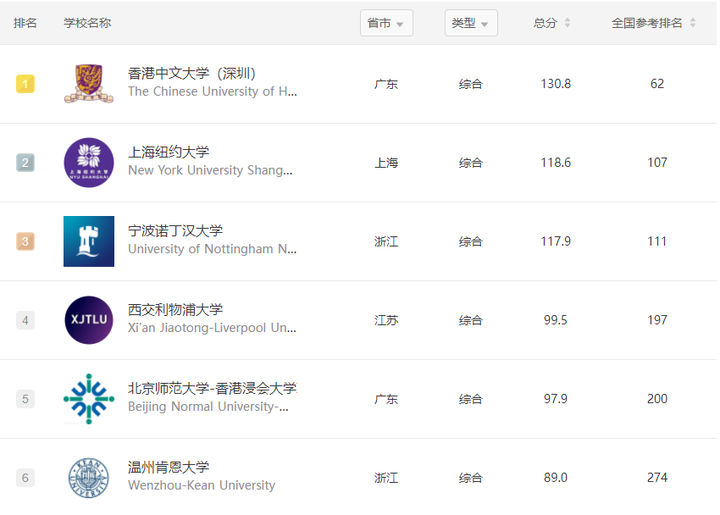
Task: Click 综合 type in the 西交利物浦大学 row
Action: click(471, 320)
